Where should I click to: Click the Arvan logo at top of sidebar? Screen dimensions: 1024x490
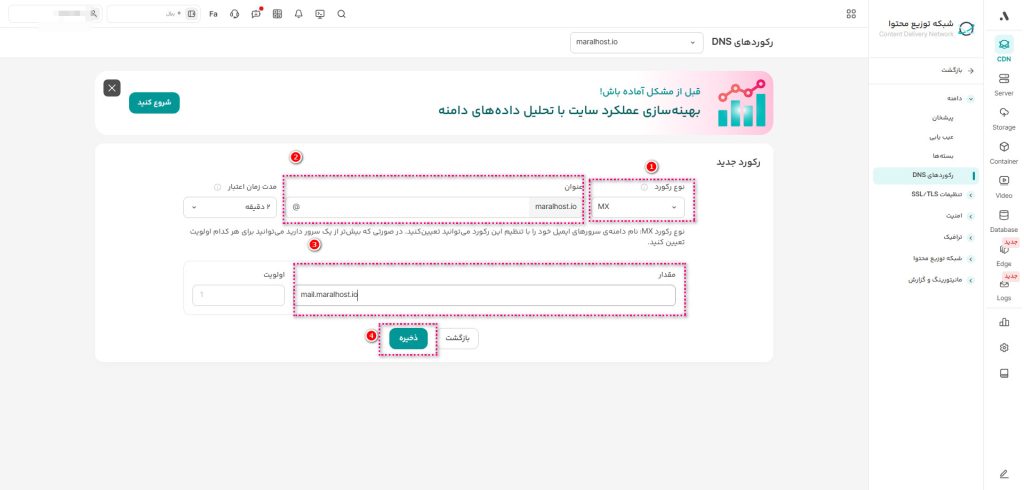tap(1004, 16)
